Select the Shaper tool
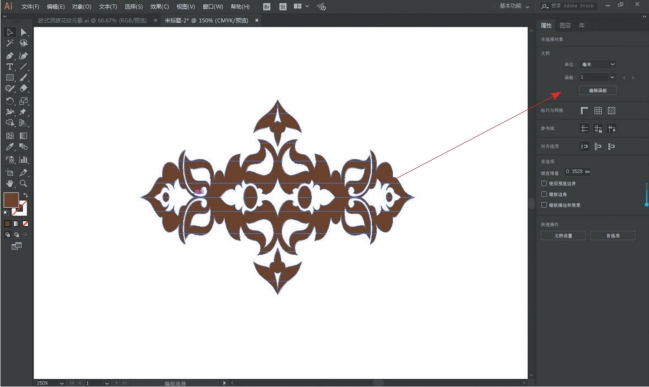The height and width of the screenshot is (387, 649). 10,88
